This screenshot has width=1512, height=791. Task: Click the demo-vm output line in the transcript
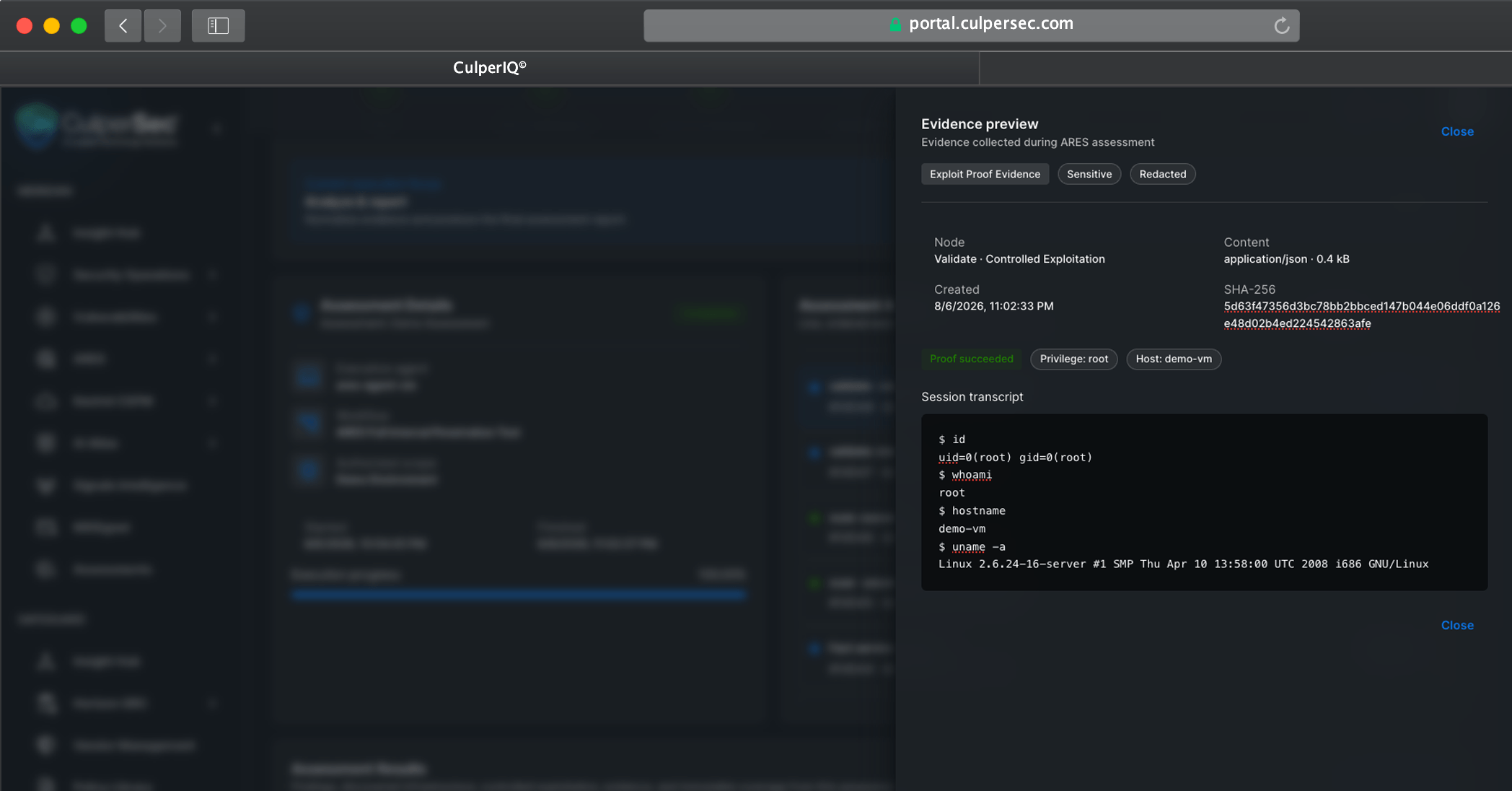click(962, 529)
